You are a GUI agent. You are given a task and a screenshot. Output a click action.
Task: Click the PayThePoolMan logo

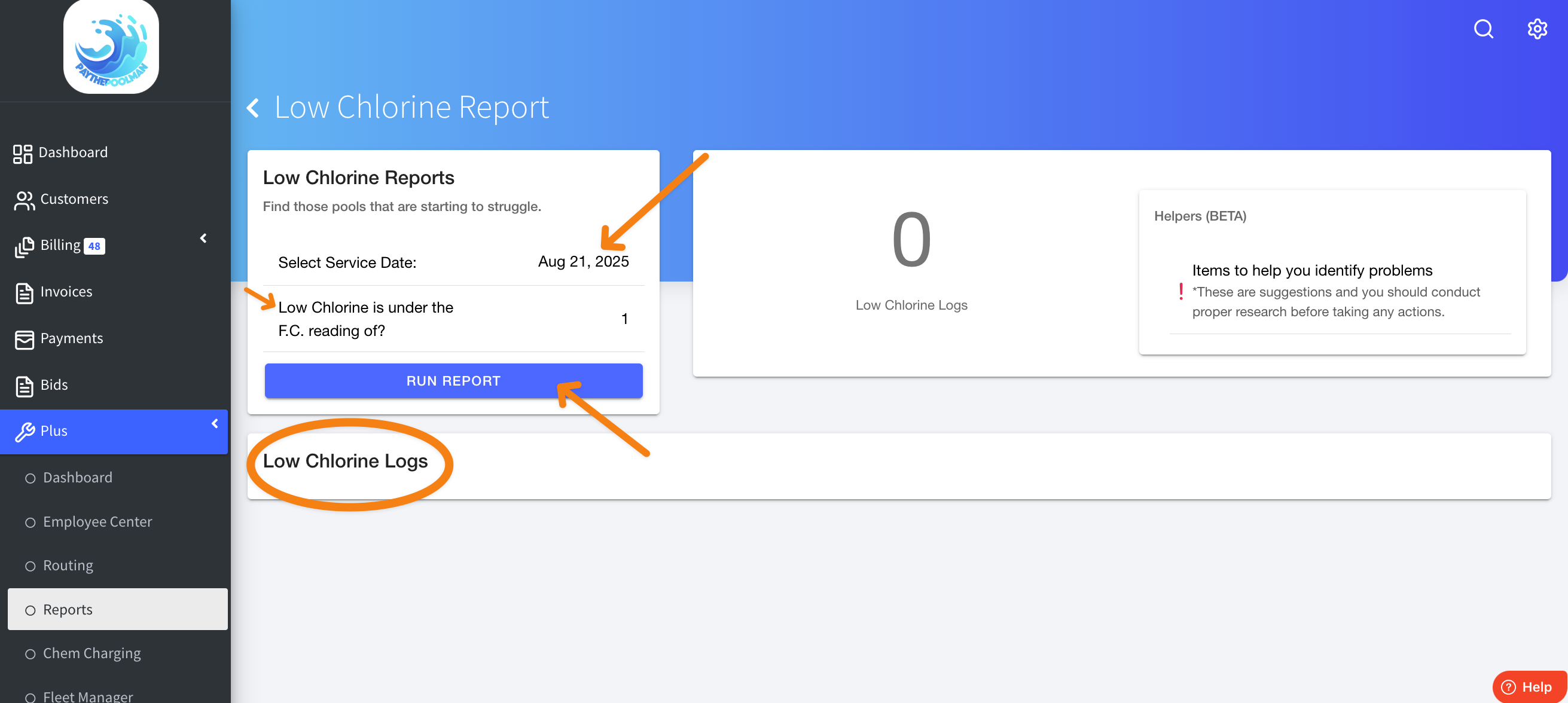(x=111, y=47)
